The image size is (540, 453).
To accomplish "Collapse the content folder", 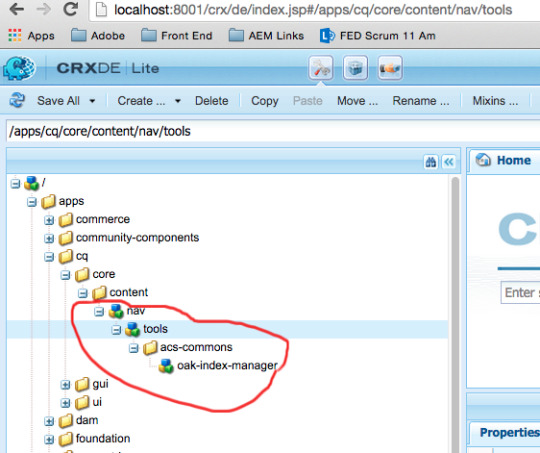I will coord(83,293).
